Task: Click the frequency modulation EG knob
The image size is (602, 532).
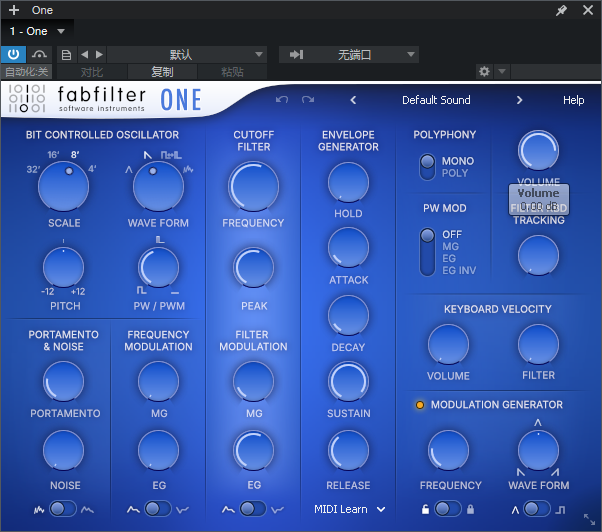Action: click(158, 450)
